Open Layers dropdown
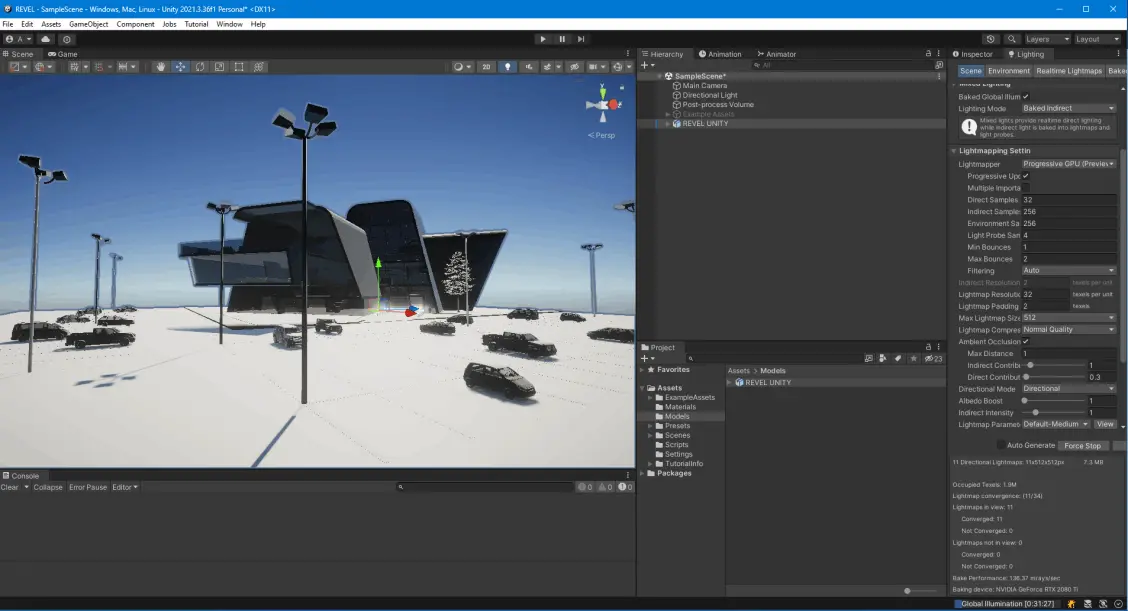Image resolution: width=1128 pixels, height=611 pixels. (x=1047, y=39)
